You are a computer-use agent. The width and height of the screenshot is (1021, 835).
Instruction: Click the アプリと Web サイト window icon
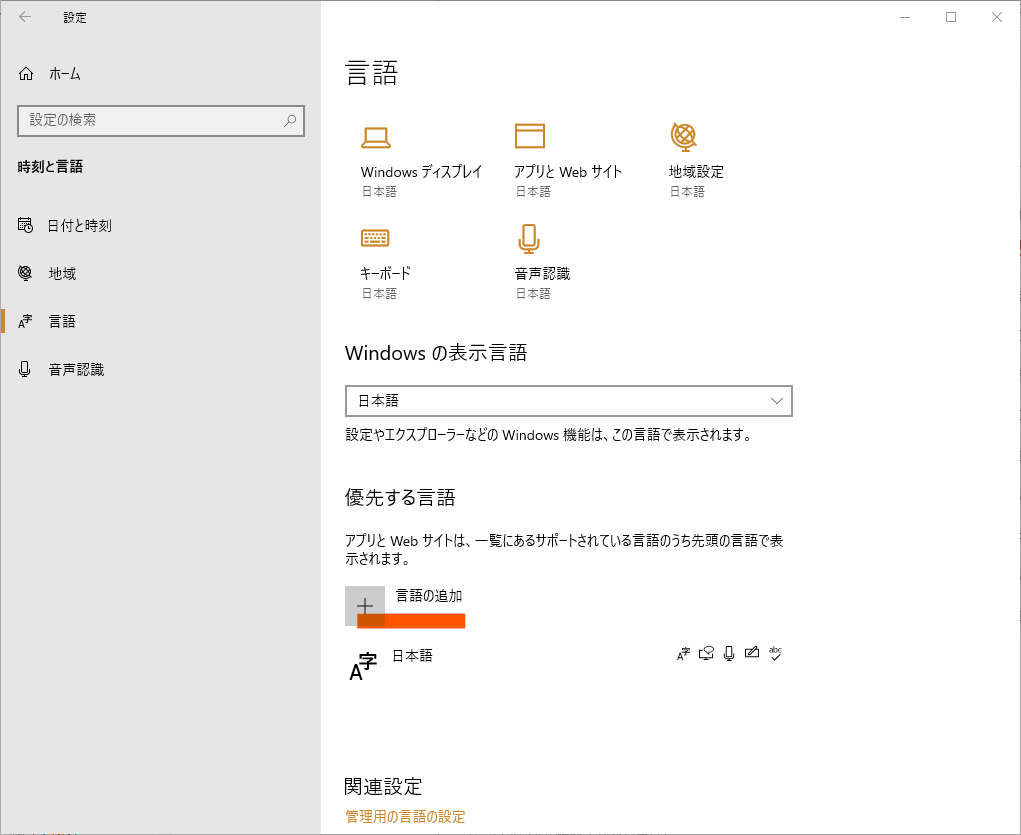(529, 136)
